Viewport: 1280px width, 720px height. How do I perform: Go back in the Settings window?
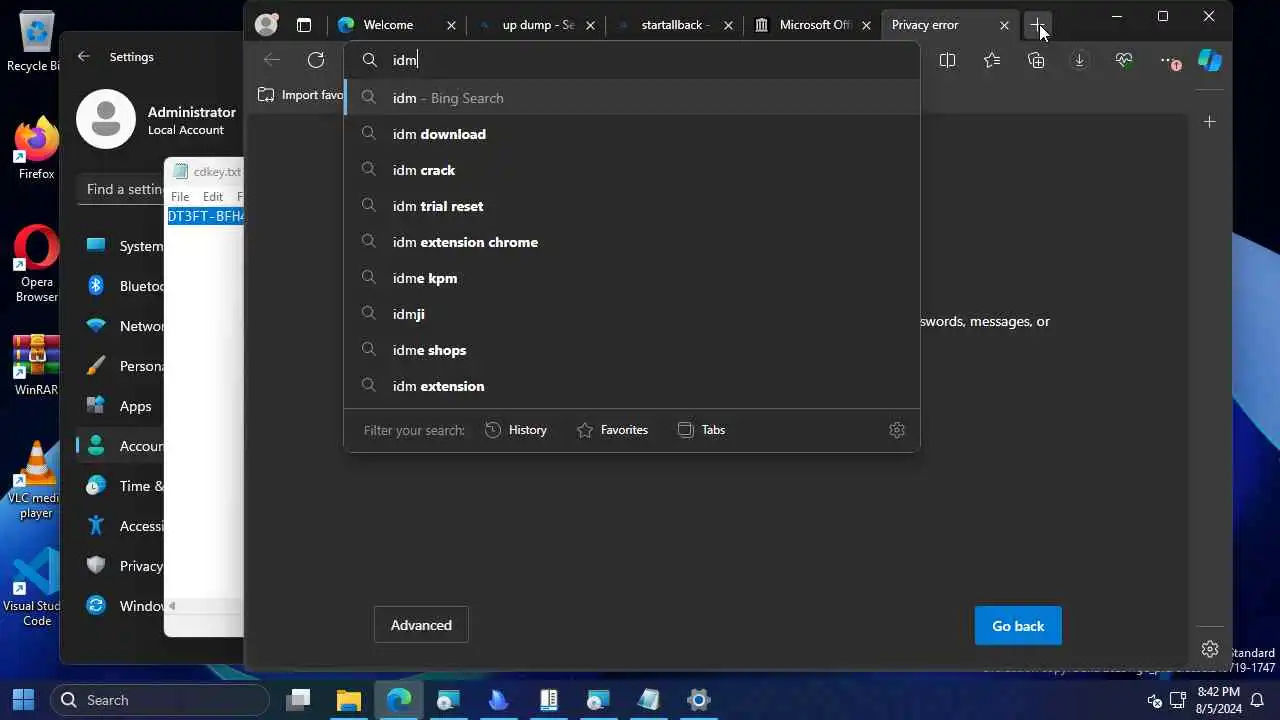click(84, 57)
